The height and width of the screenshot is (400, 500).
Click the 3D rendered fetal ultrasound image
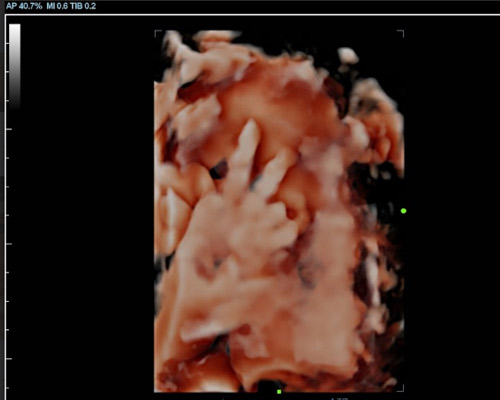click(279, 211)
